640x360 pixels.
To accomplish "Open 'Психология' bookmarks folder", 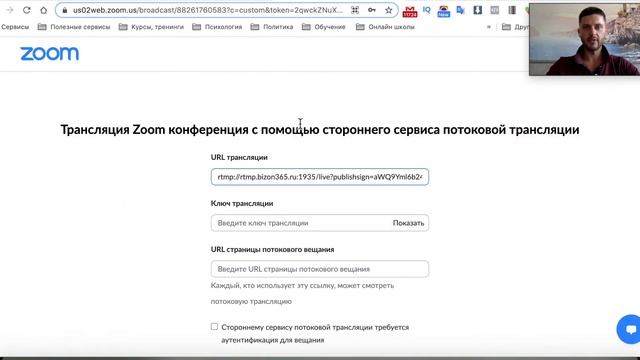I will pyautogui.click(x=217, y=27).
